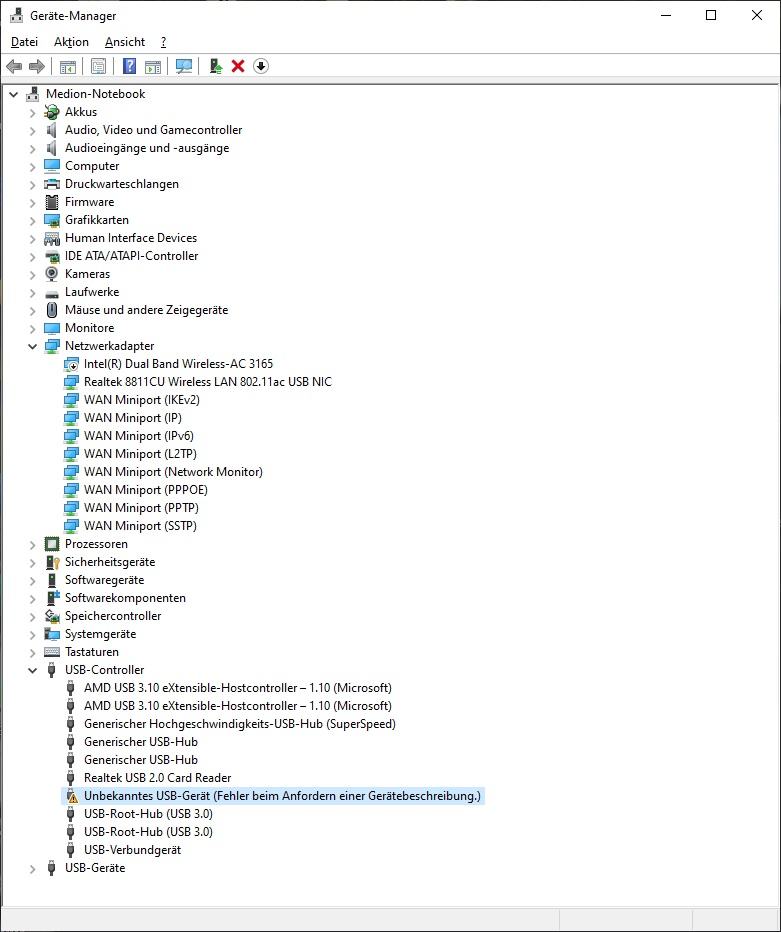Click the Akkus battery icon
Image resolution: width=781 pixels, height=932 pixels.
pos(52,112)
